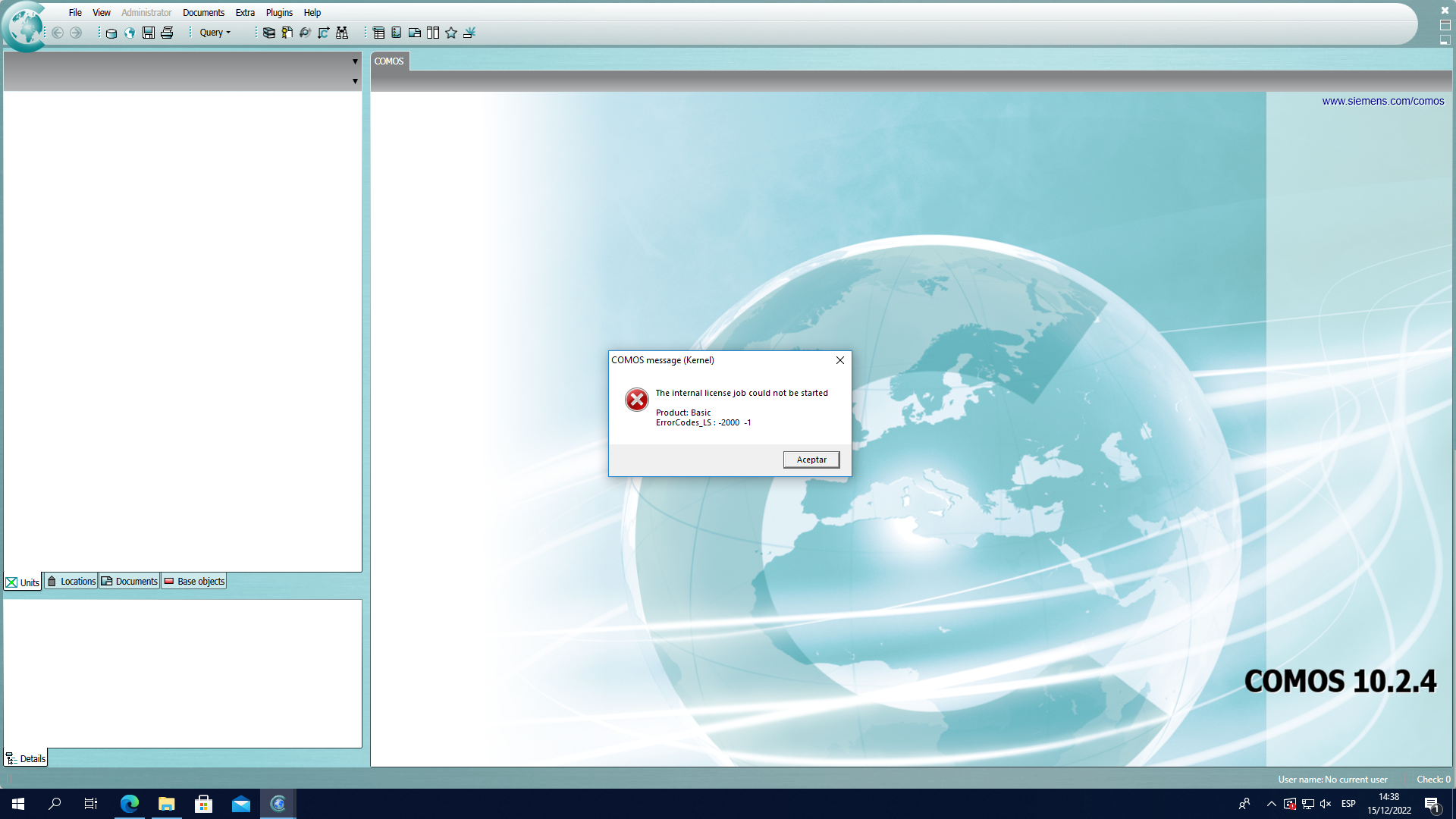This screenshot has height=819, width=1456.
Task: Click the Print icon in toolbar
Action: tap(167, 33)
